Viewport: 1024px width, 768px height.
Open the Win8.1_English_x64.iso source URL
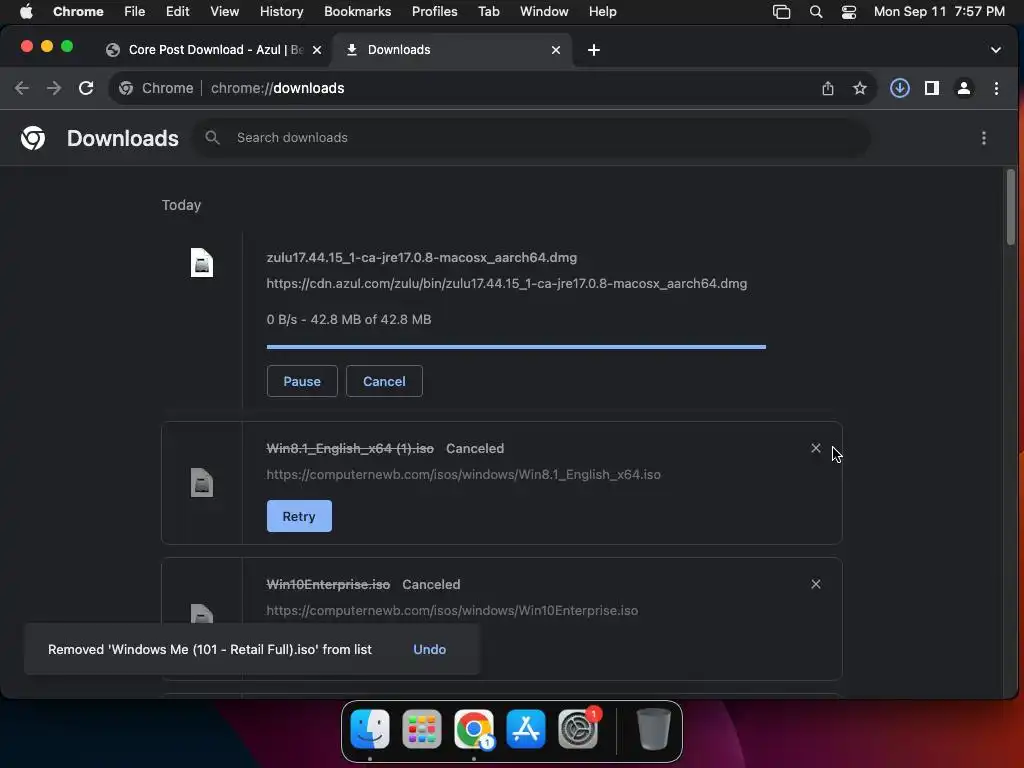pos(463,475)
